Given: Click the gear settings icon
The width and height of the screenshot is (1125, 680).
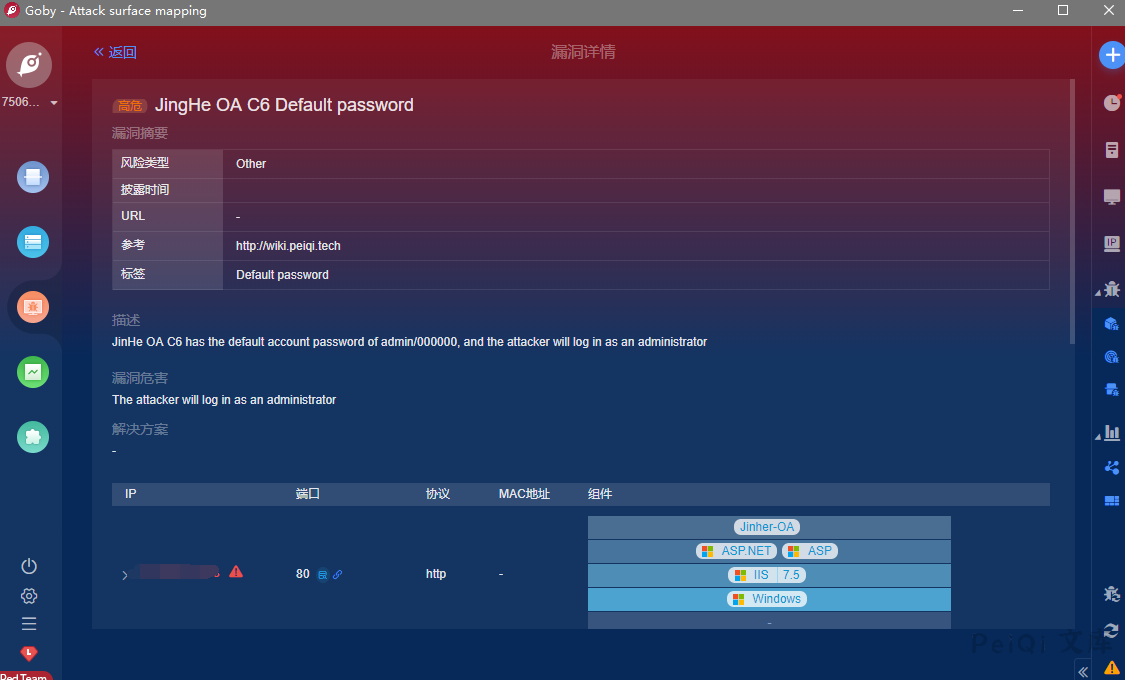Looking at the screenshot, I should tap(29, 596).
